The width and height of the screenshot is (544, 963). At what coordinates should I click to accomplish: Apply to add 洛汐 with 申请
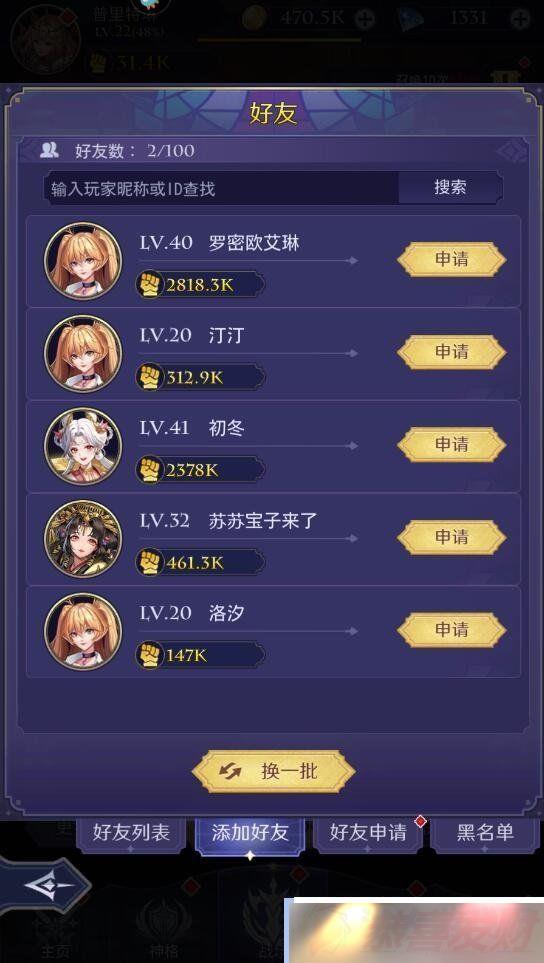click(452, 630)
